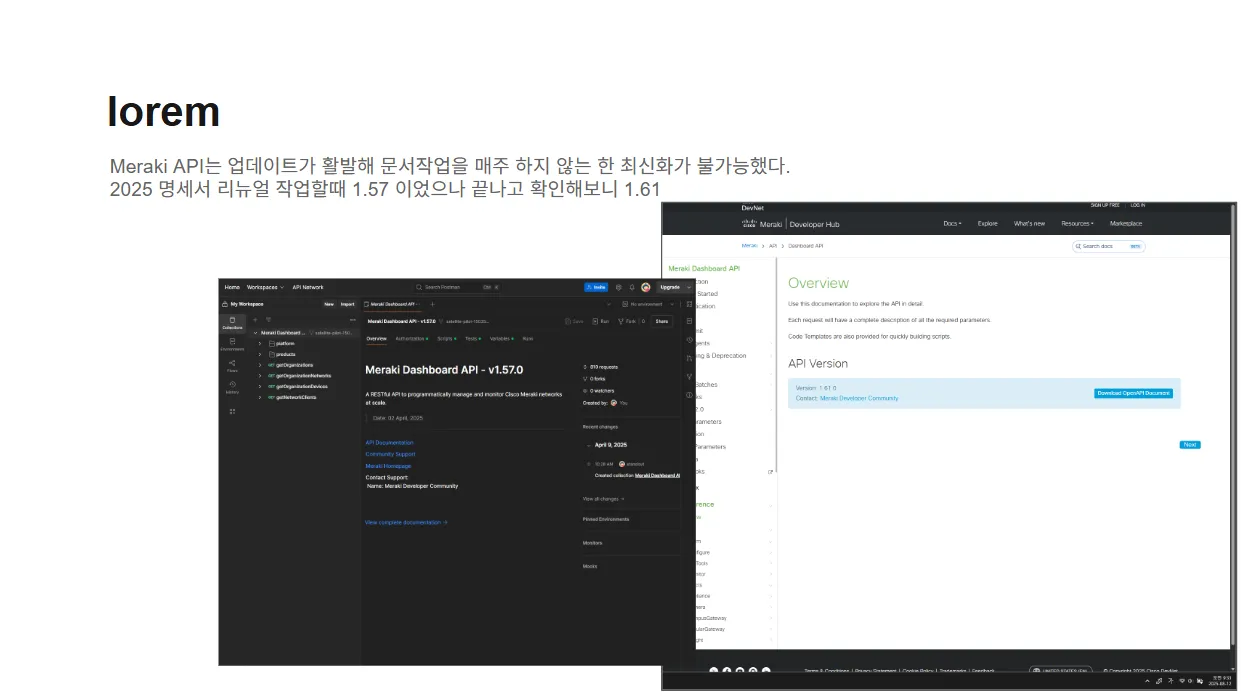Screen dimensions: 1253x699
Task: Switch to the Tests tab
Action: point(472,339)
